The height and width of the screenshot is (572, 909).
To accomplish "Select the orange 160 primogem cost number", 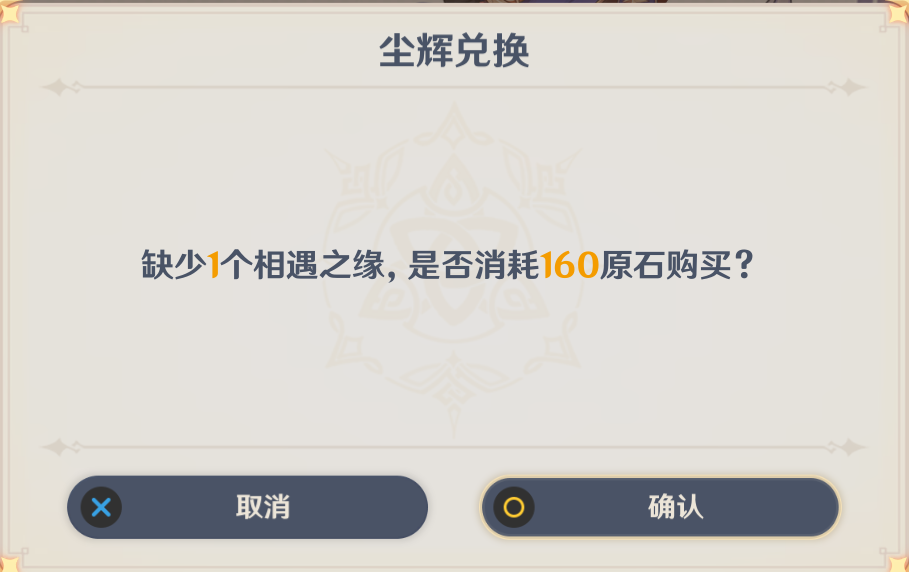I will (x=569, y=265).
